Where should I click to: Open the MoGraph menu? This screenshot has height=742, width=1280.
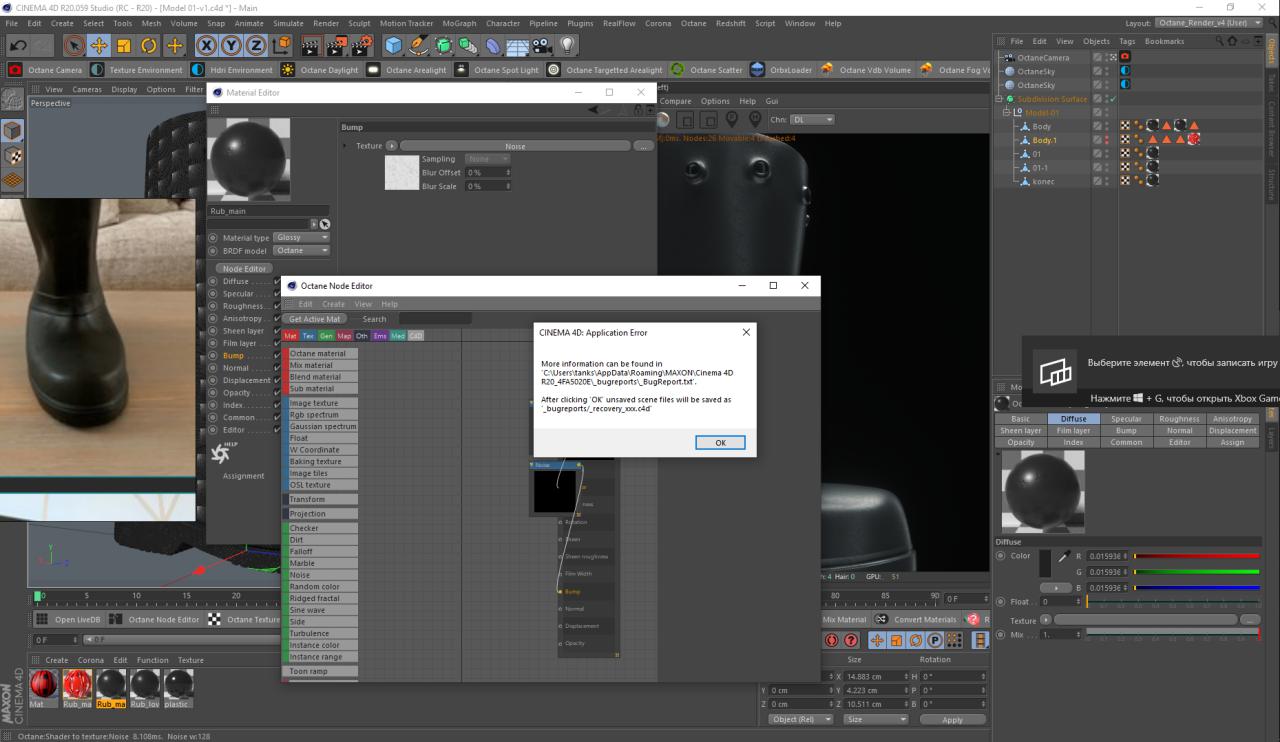(x=459, y=23)
